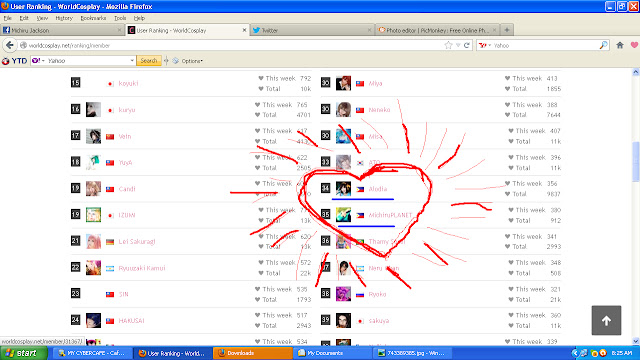Click the scroll-to-top arrow button
The width and height of the screenshot is (640, 360).
point(607,320)
